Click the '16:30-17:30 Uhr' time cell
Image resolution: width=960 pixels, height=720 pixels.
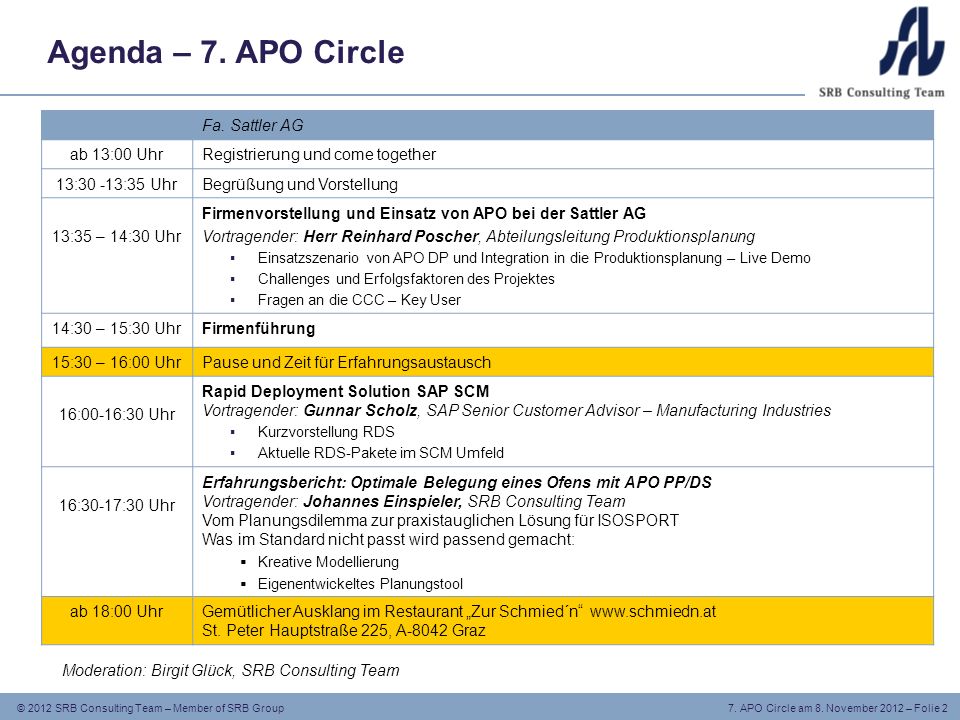pos(117,531)
